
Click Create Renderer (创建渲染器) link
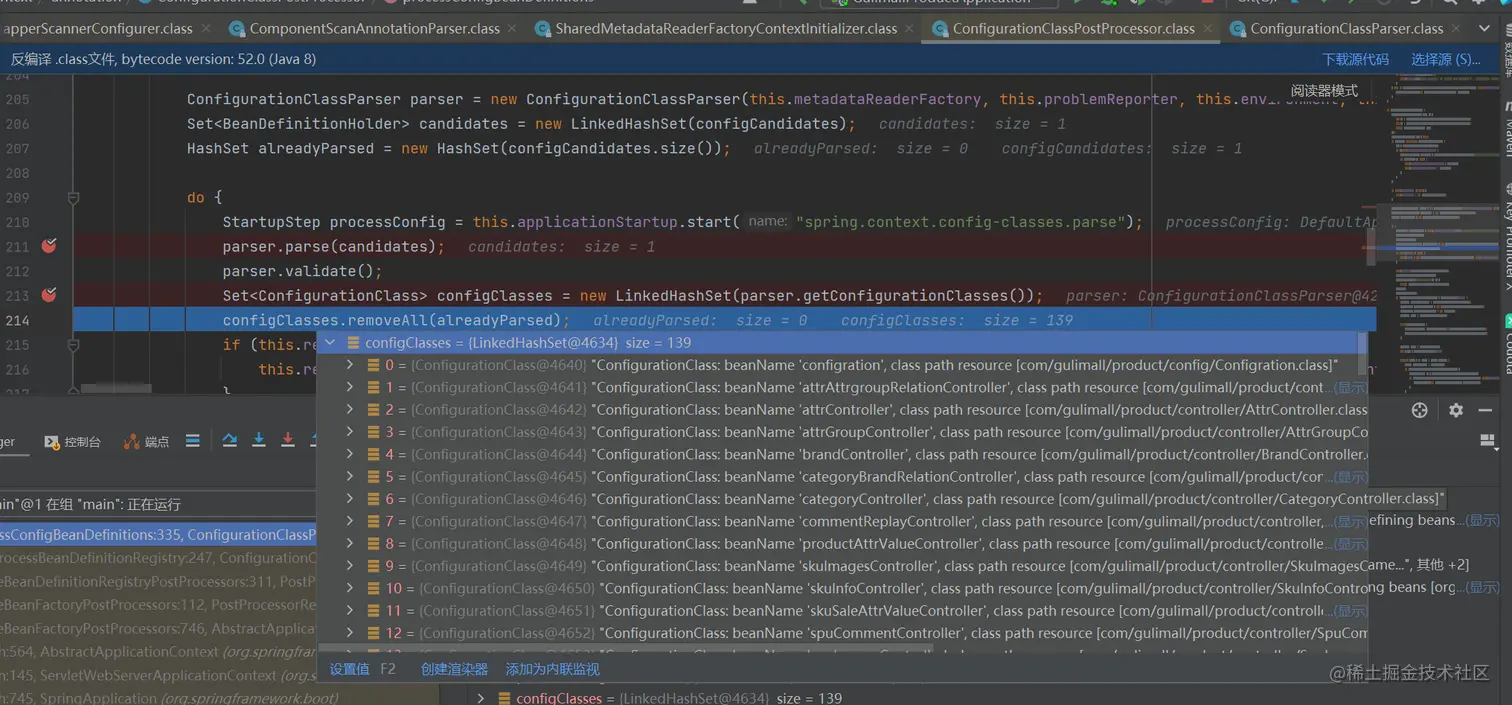coord(454,669)
